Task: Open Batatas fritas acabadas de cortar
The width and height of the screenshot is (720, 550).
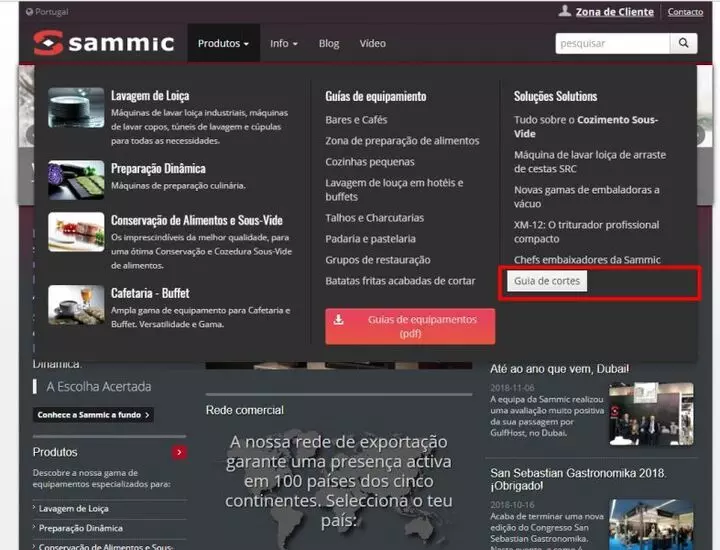Action: (400, 281)
